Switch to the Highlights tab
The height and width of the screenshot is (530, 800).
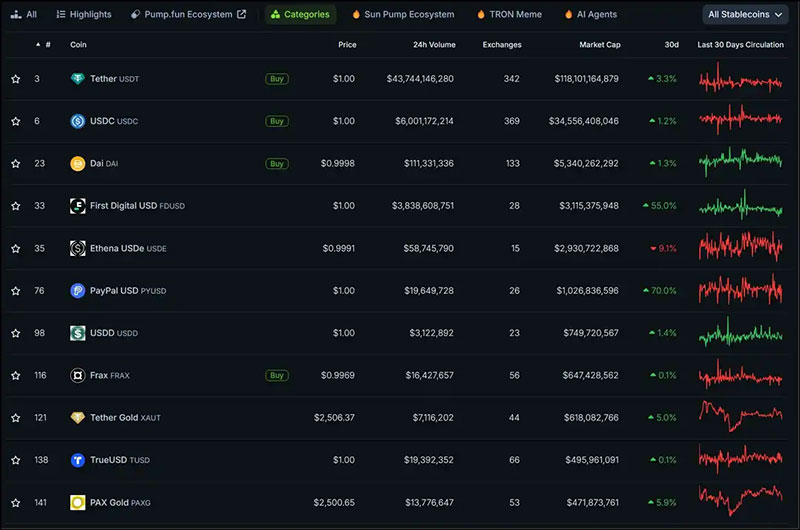(x=84, y=15)
